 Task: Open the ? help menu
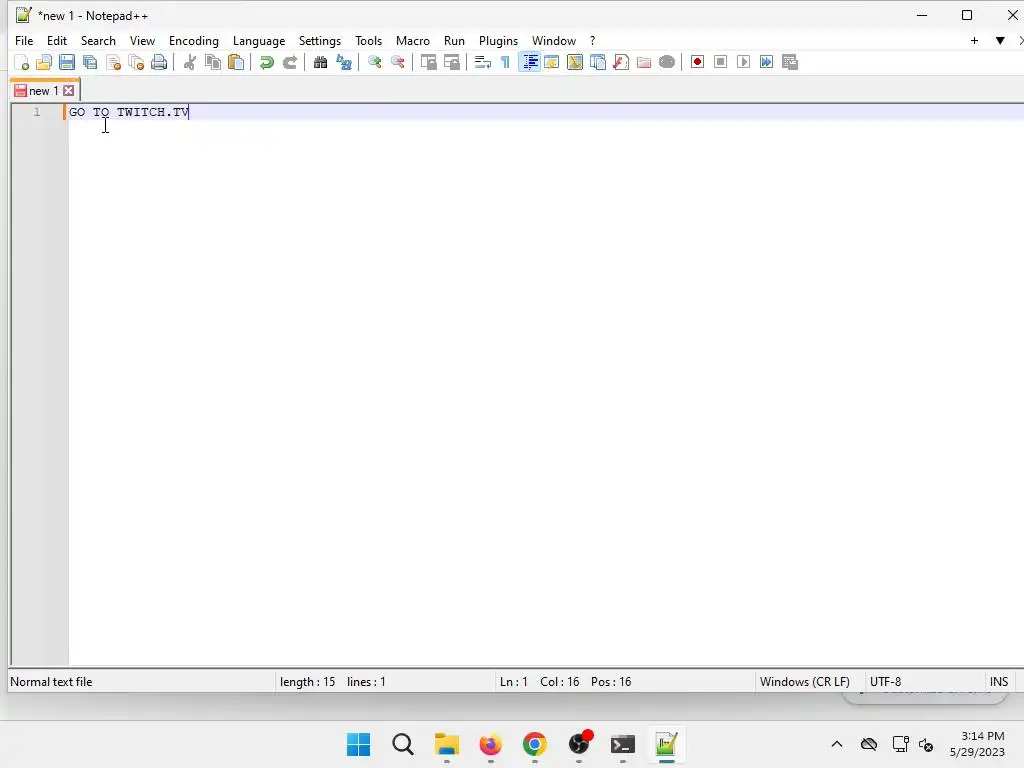pos(592,40)
